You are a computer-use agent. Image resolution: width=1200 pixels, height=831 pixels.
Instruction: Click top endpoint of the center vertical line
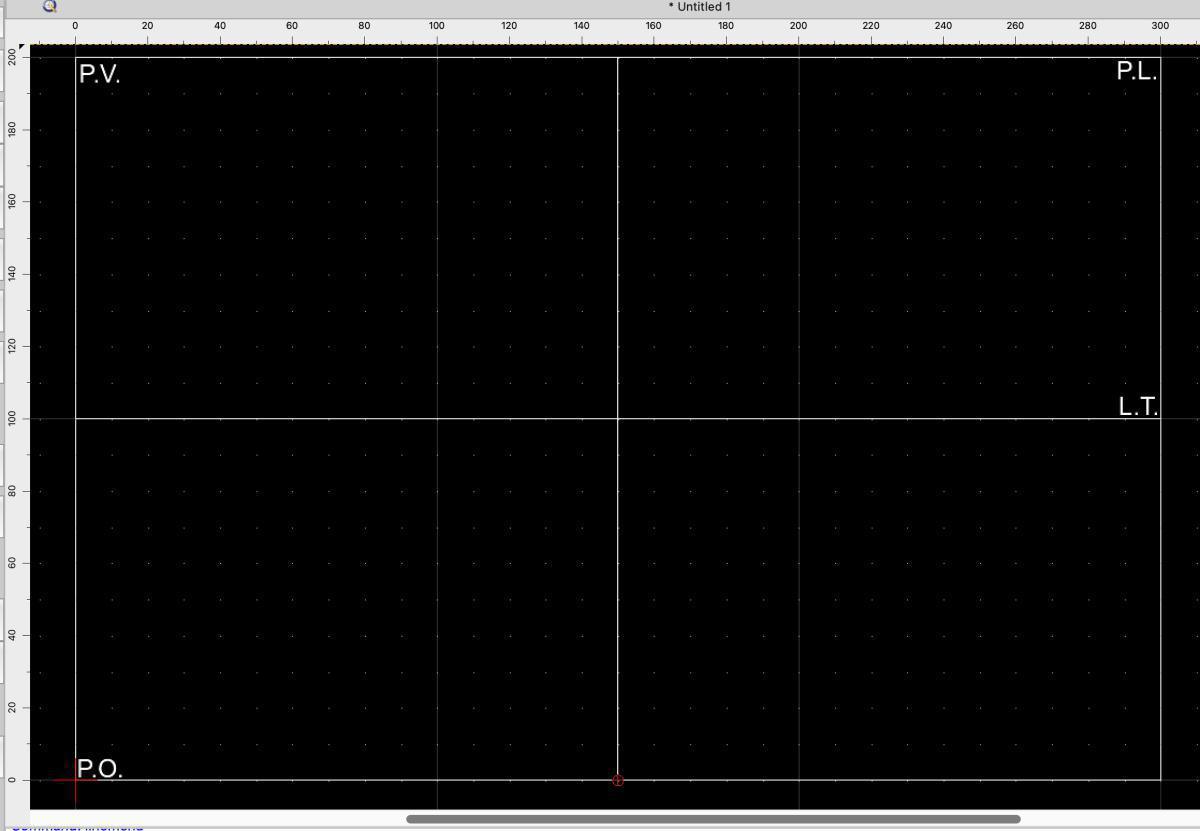tap(617, 57)
